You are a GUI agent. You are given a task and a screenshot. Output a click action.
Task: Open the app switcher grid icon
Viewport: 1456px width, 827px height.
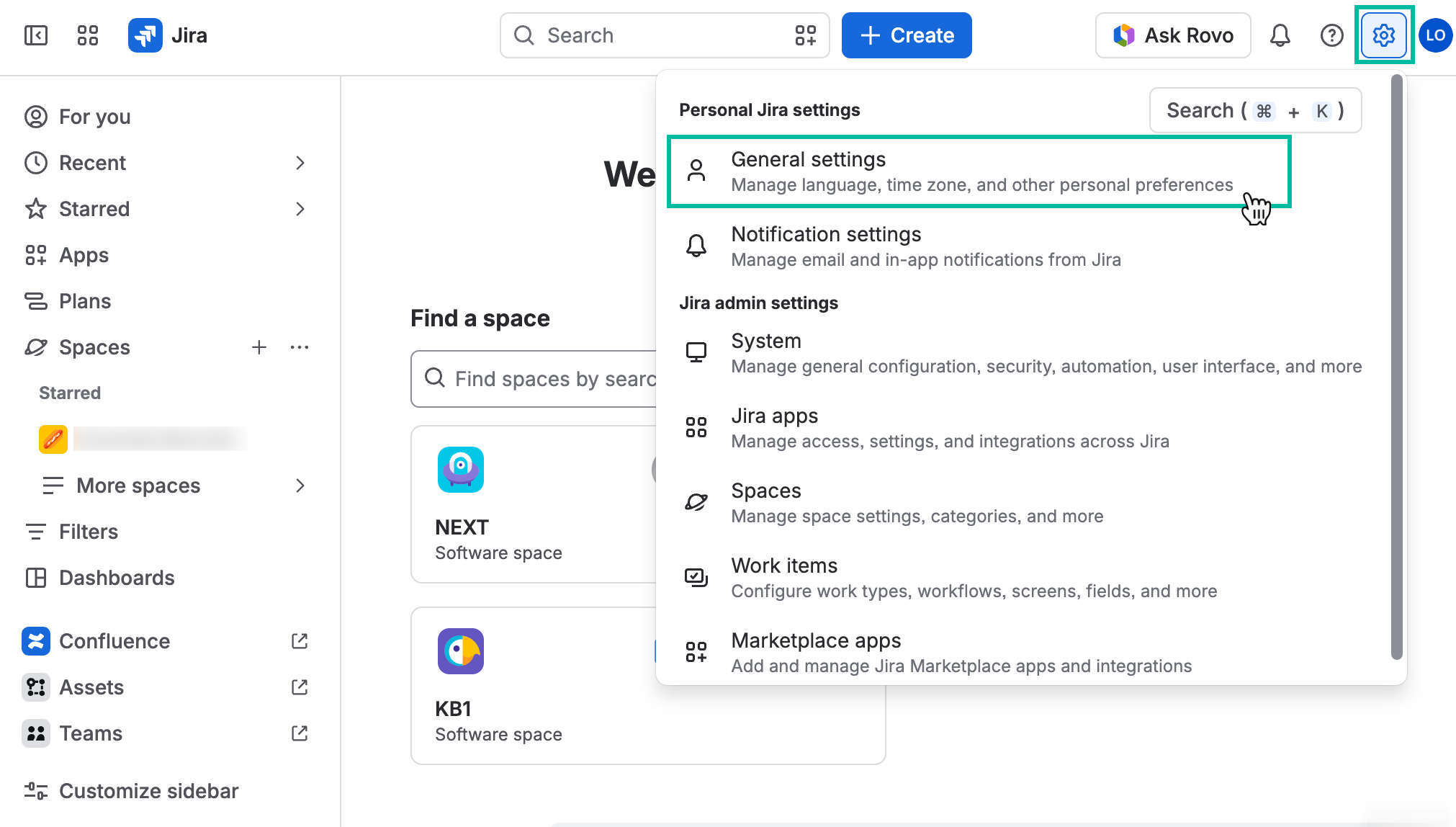88,35
